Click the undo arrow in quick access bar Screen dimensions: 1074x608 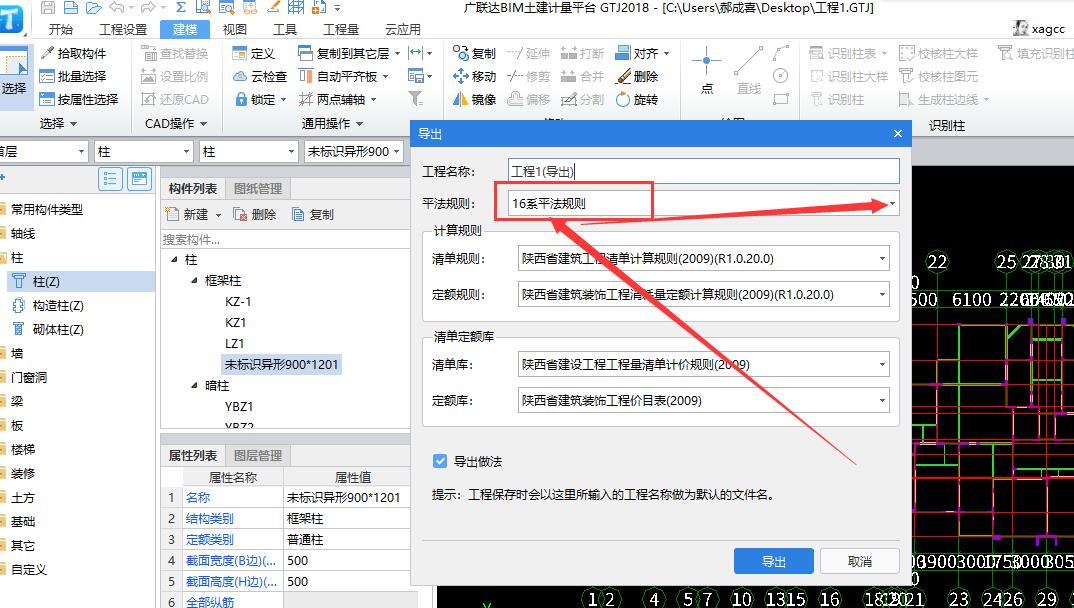[x=116, y=8]
